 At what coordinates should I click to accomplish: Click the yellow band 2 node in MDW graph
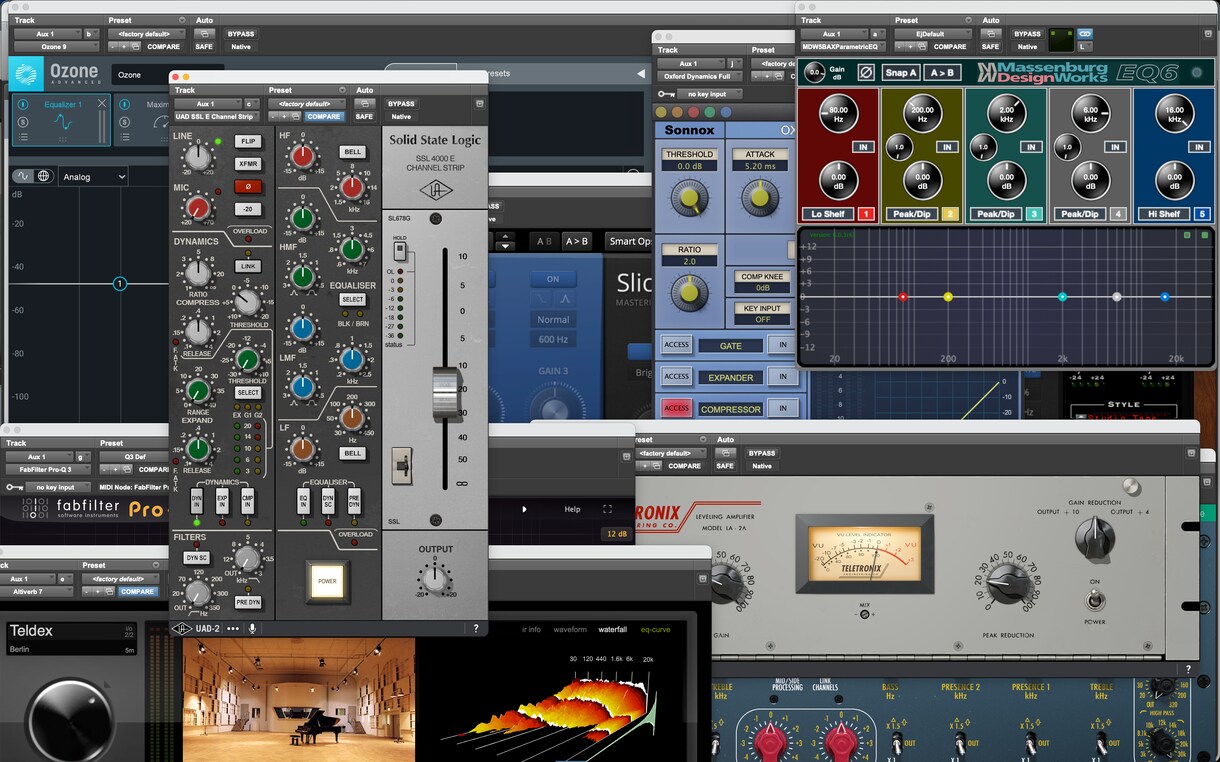point(948,297)
